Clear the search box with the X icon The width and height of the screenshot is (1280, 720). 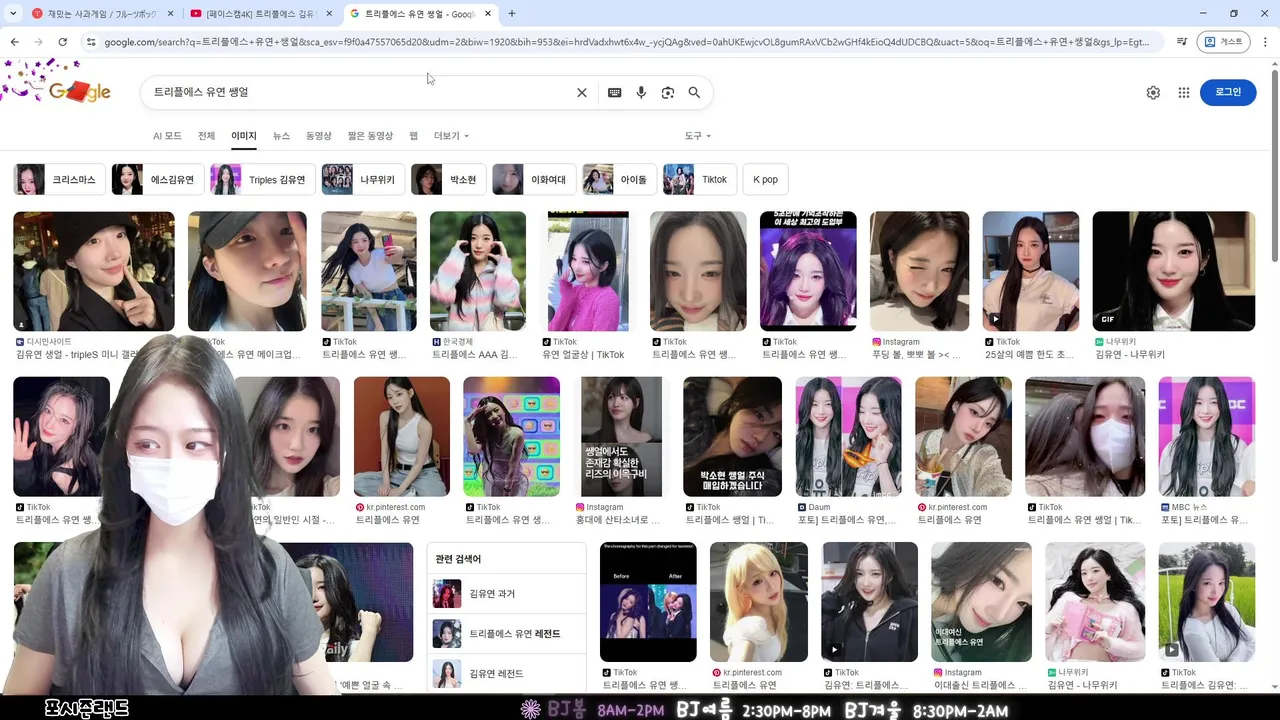click(582, 92)
